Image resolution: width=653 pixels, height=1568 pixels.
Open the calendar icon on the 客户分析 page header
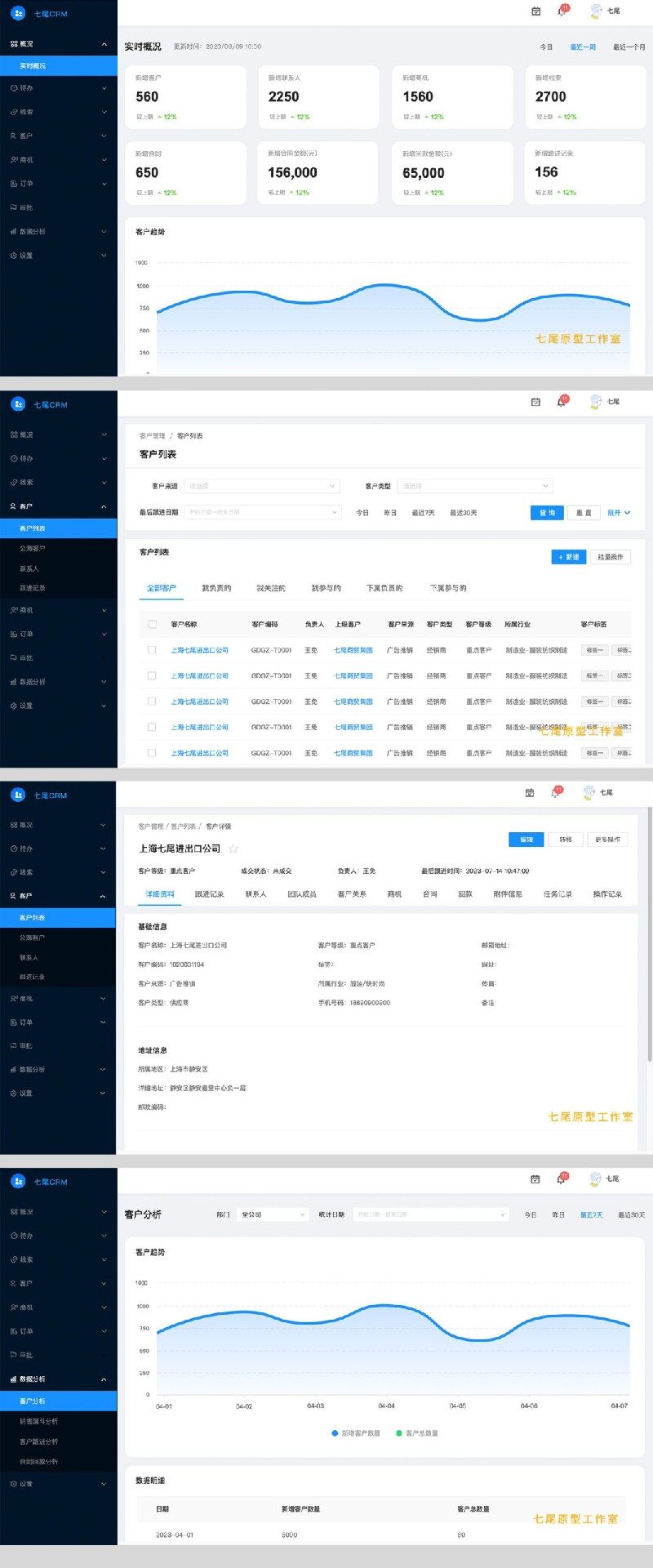click(x=535, y=1179)
